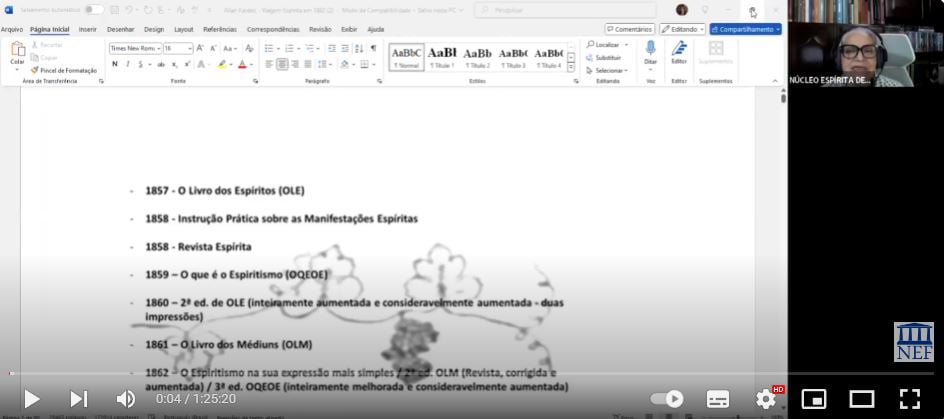Image resolution: width=944 pixels, height=419 pixels.
Task: Click the undo arrow in title bar
Action: point(129,10)
